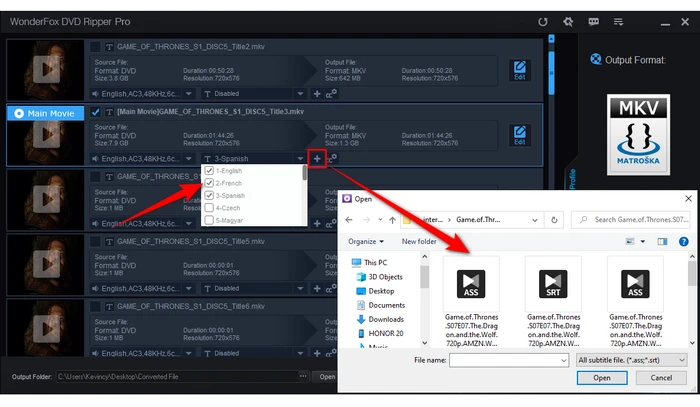Select 3D Objects in navigation tree
The width and height of the screenshot is (700, 407).
379,277
